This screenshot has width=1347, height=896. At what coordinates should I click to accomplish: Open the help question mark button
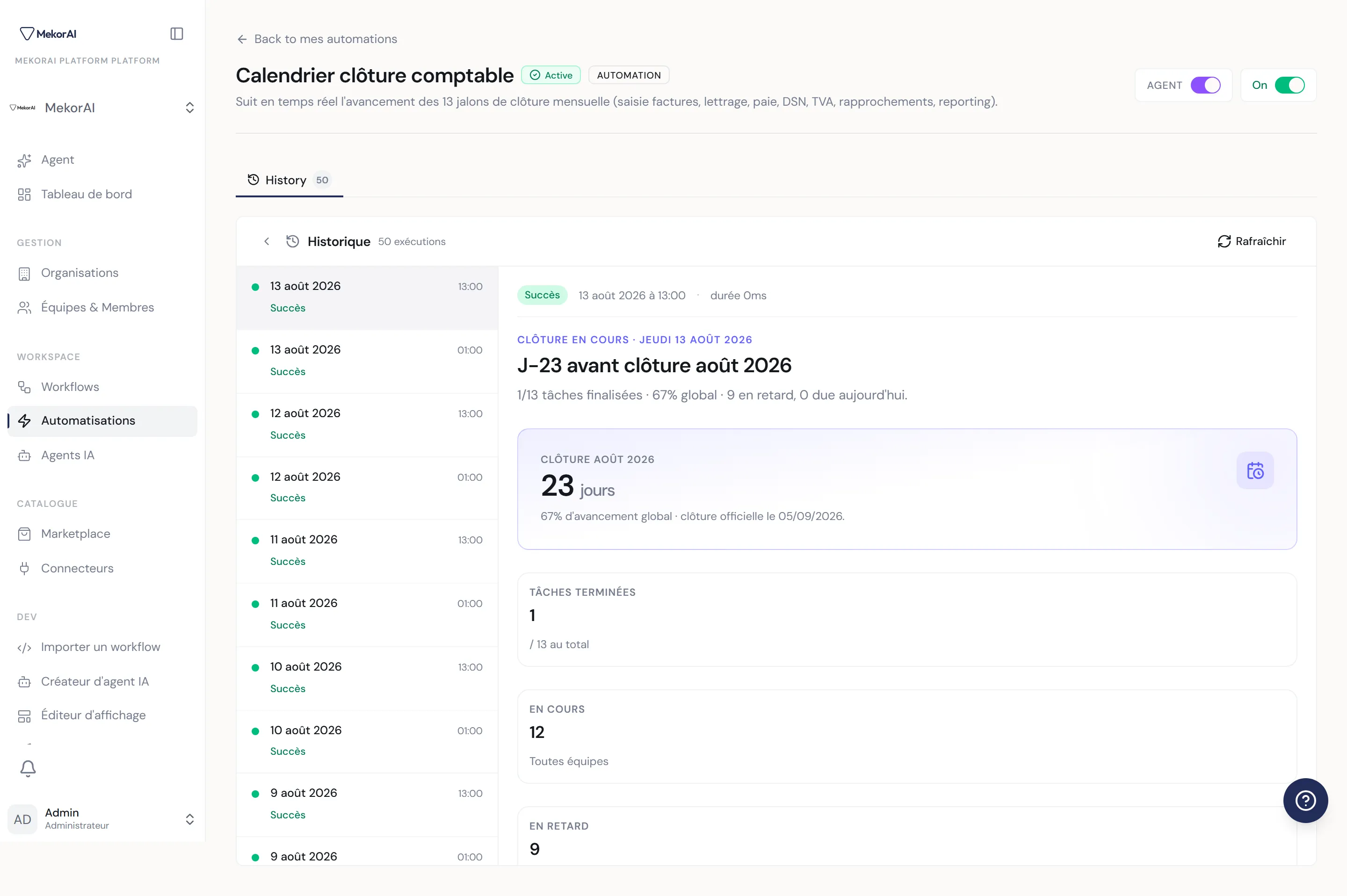(x=1305, y=801)
